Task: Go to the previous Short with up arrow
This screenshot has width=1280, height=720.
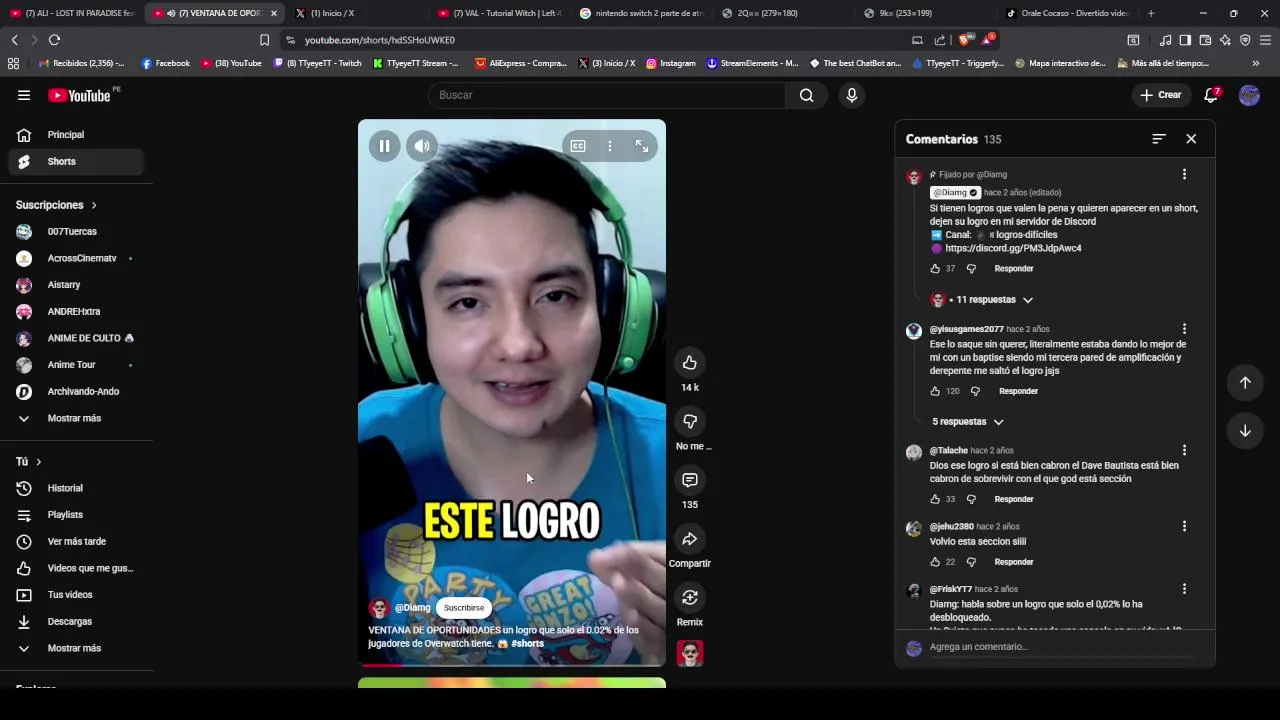Action: click(x=1245, y=382)
